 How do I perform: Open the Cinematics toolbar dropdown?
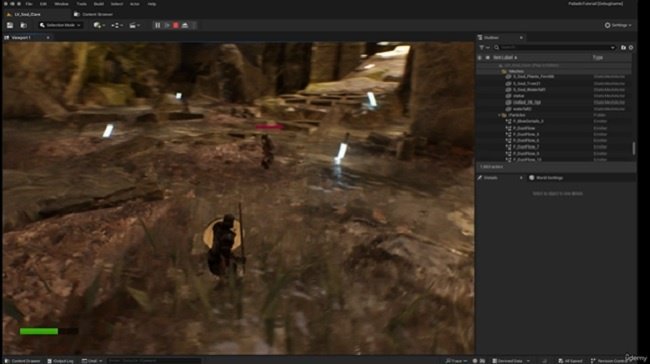[134, 25]
